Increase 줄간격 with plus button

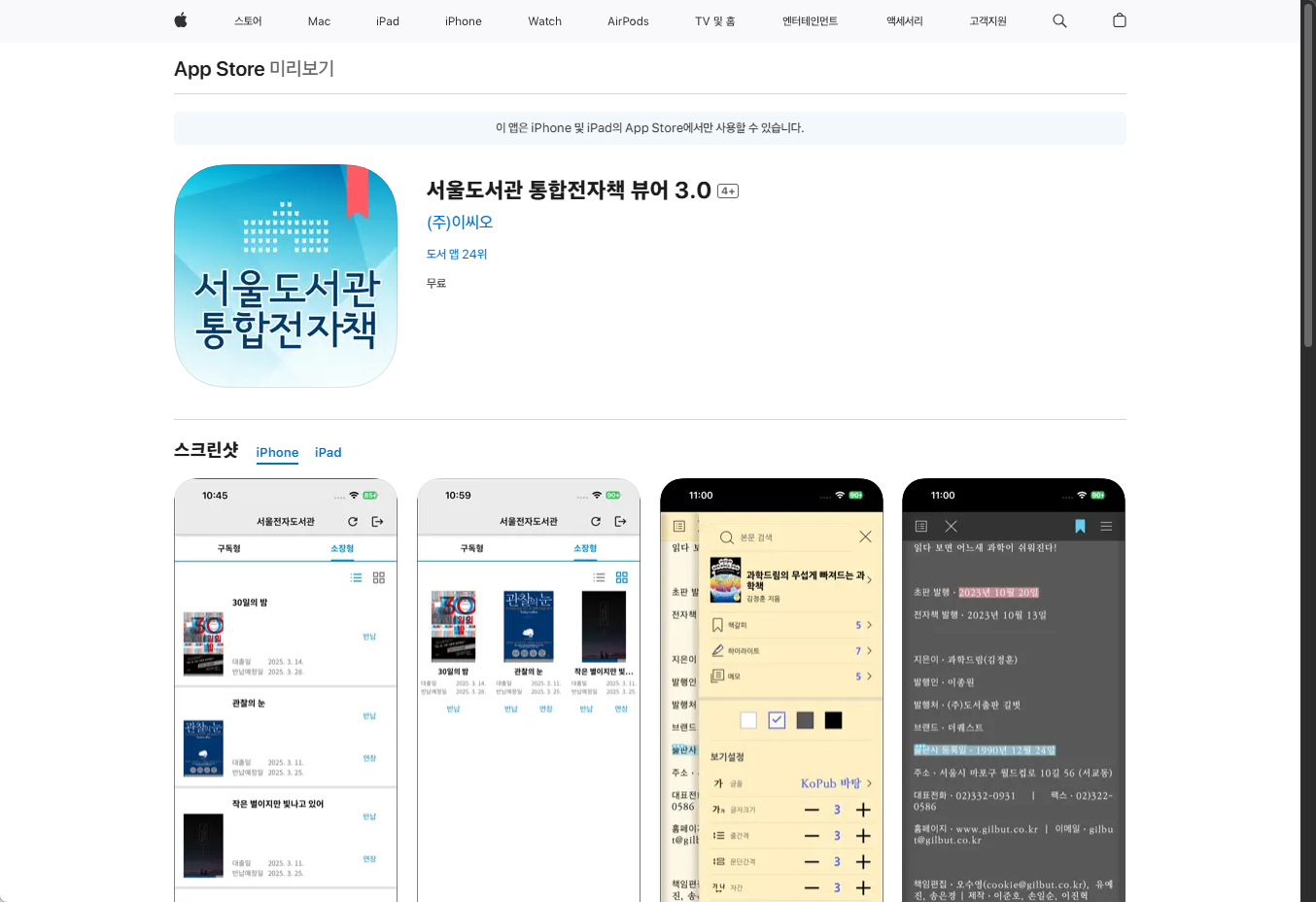tap(863, 836)
